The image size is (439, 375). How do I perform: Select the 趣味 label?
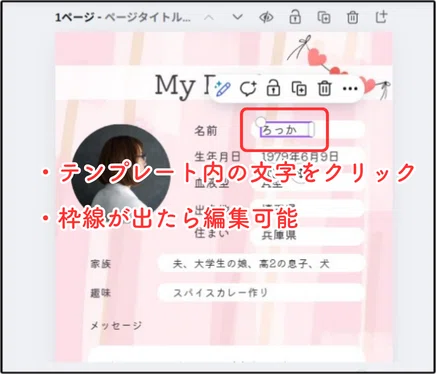click(101, 293)
